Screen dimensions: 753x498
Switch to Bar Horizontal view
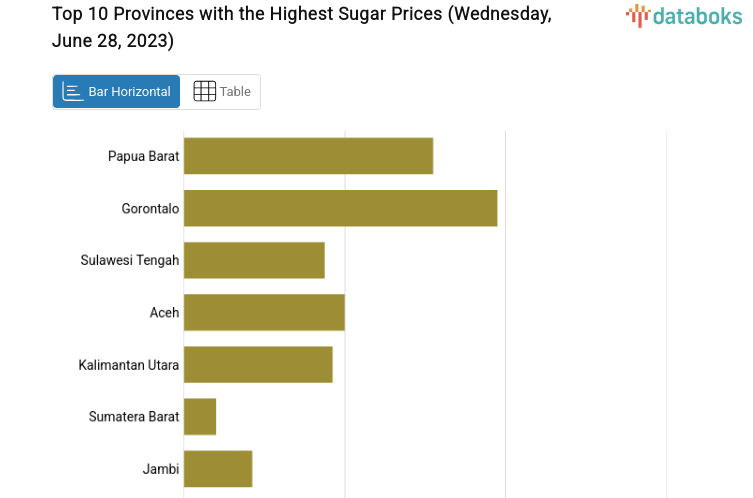(x=117, y=91)
